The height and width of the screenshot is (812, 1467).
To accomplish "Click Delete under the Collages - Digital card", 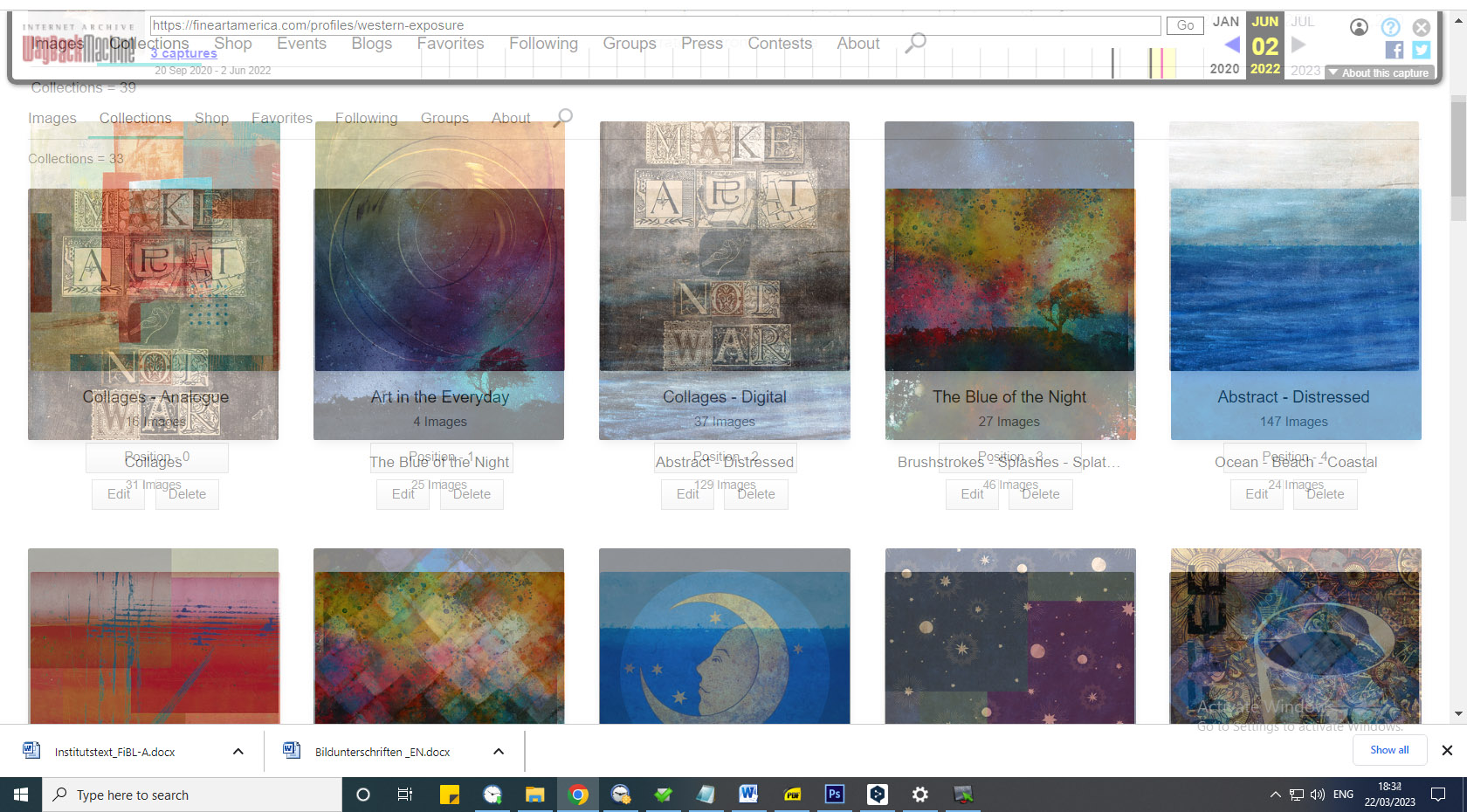I will 756,494.
